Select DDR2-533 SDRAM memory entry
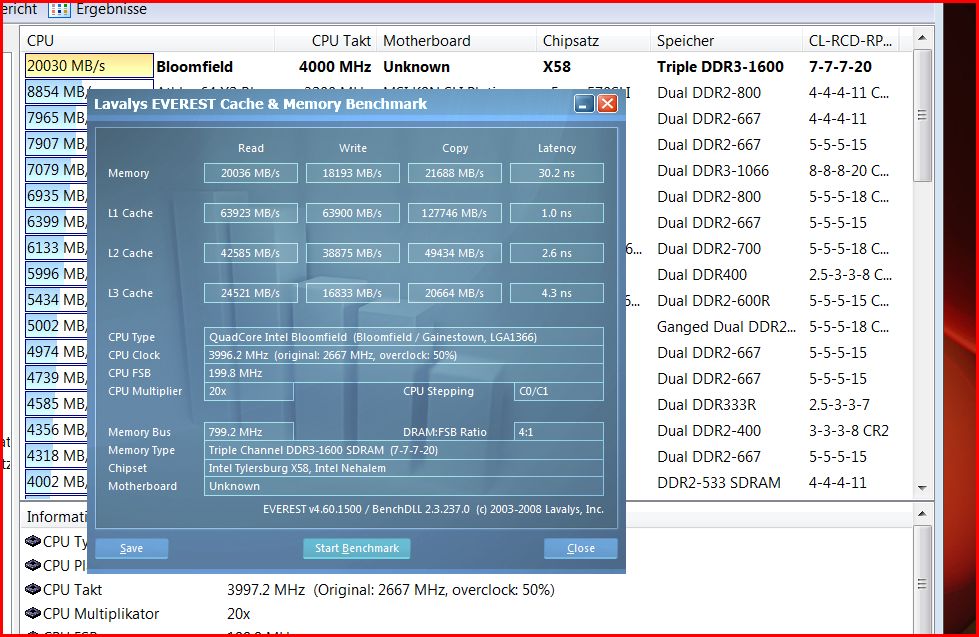 (x=719, y=483)
